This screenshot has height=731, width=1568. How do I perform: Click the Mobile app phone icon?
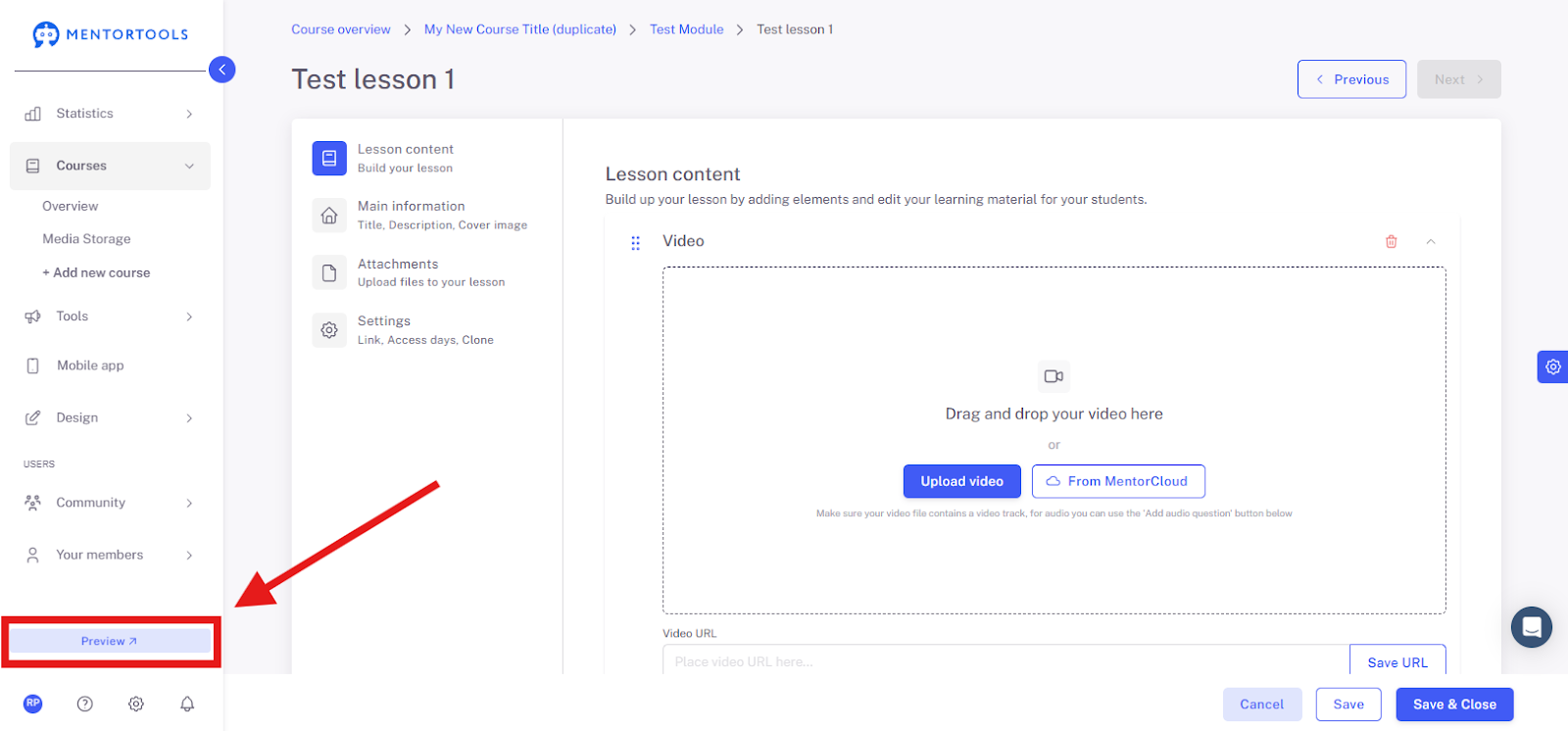(x=33, y=365)
